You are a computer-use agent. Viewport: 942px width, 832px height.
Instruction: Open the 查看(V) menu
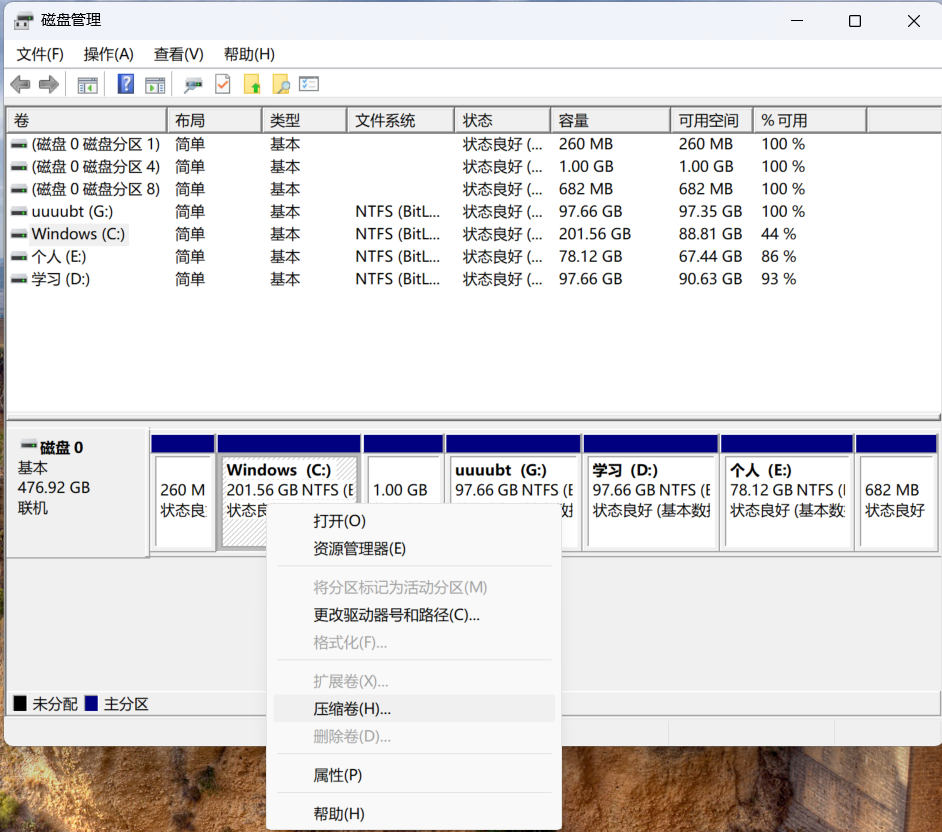[x=178, y=55]
